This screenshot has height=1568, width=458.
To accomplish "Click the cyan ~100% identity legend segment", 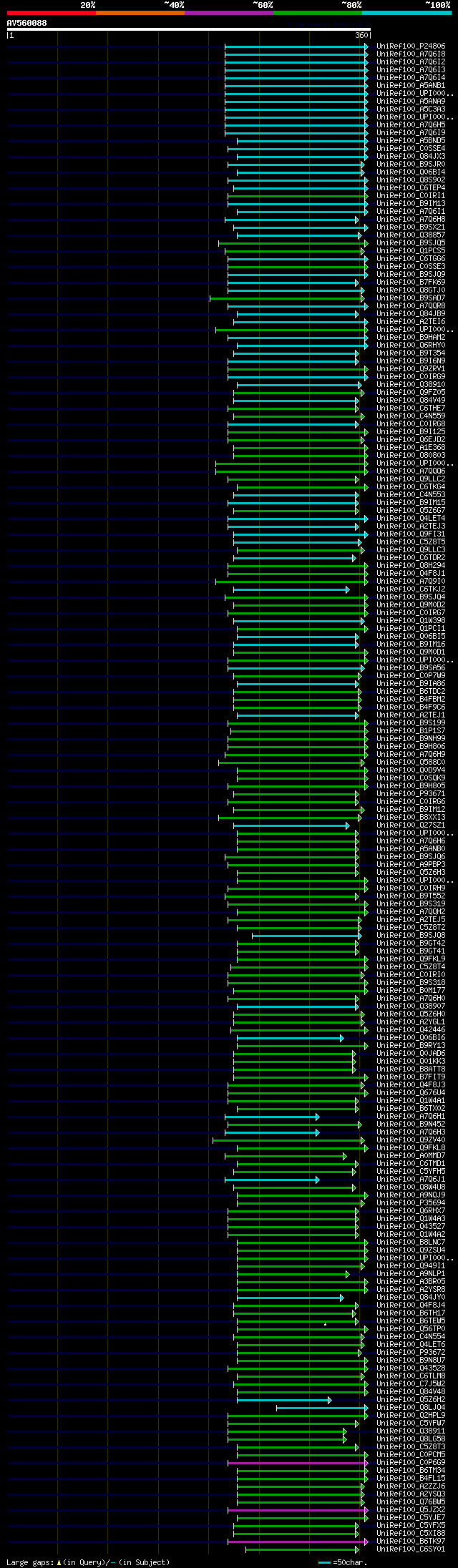I will 406,13.
